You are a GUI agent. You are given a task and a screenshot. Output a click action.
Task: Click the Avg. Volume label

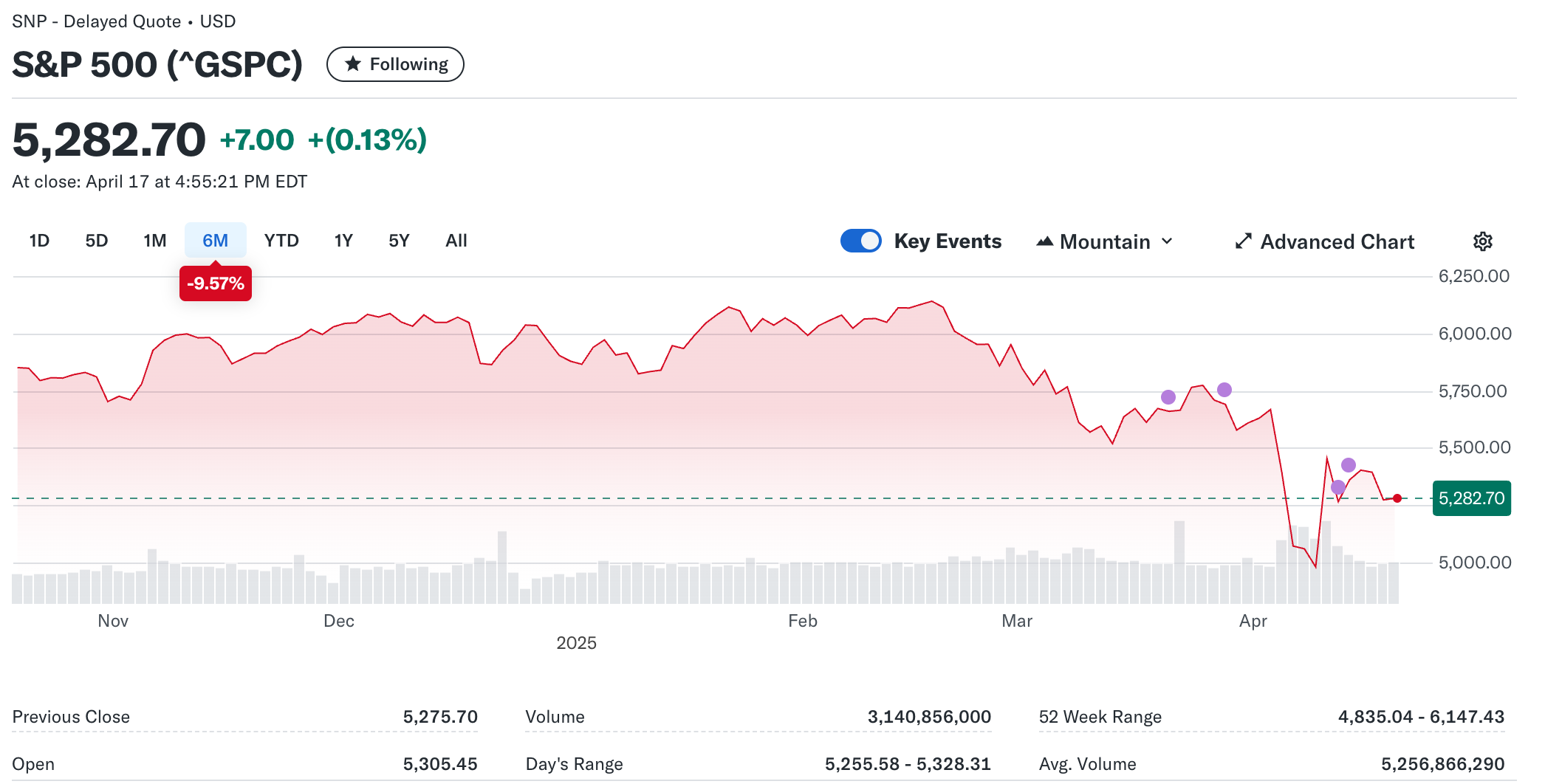click(x=1087, y=764)
